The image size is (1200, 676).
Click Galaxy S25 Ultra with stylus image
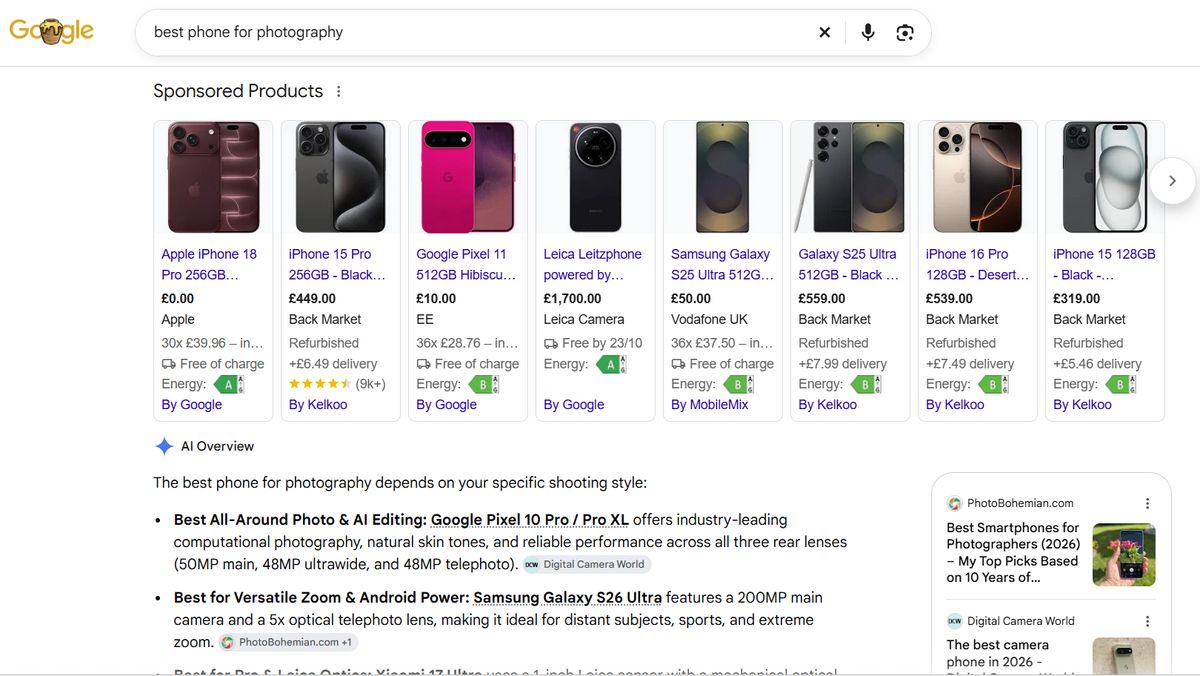tap(850, 177)
